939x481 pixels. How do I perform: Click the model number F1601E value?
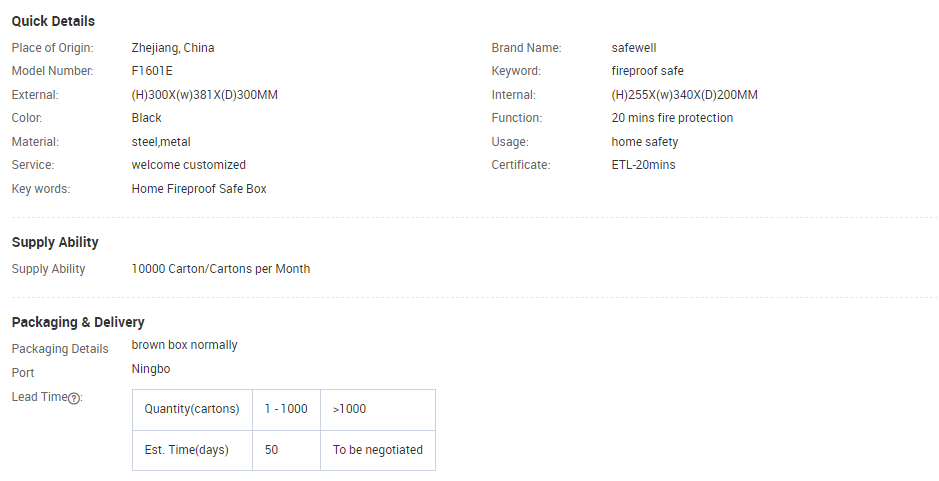(152, 71)
